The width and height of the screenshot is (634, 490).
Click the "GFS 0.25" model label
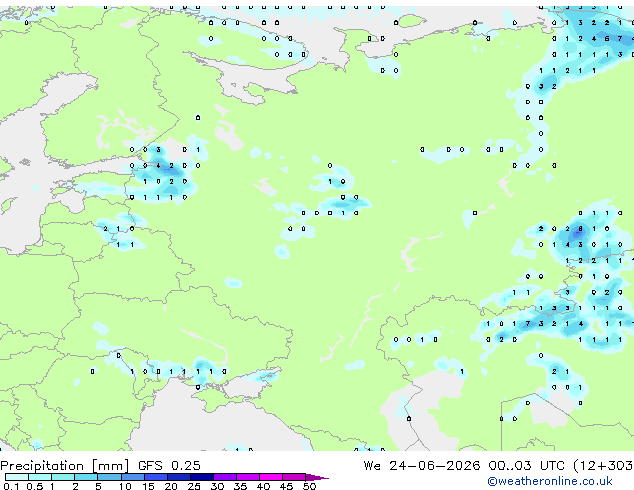tap(169, 466)
